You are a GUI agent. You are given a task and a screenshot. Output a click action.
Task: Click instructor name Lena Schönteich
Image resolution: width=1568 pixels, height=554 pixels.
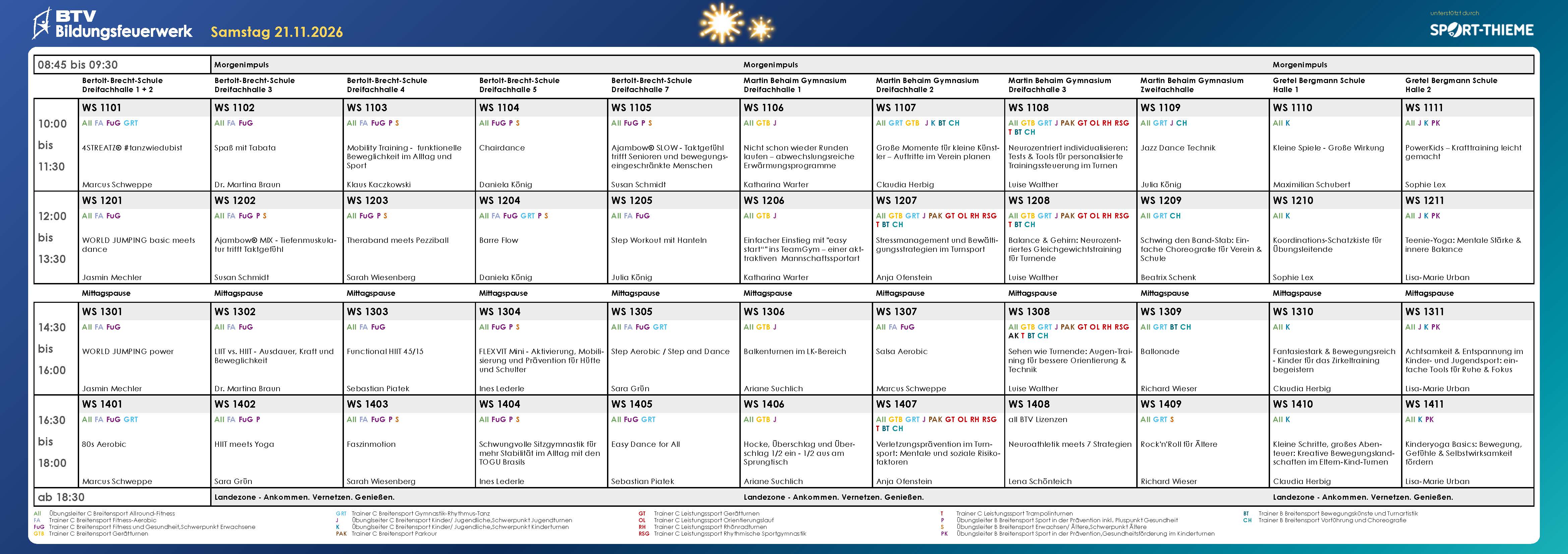[1040, 482]
